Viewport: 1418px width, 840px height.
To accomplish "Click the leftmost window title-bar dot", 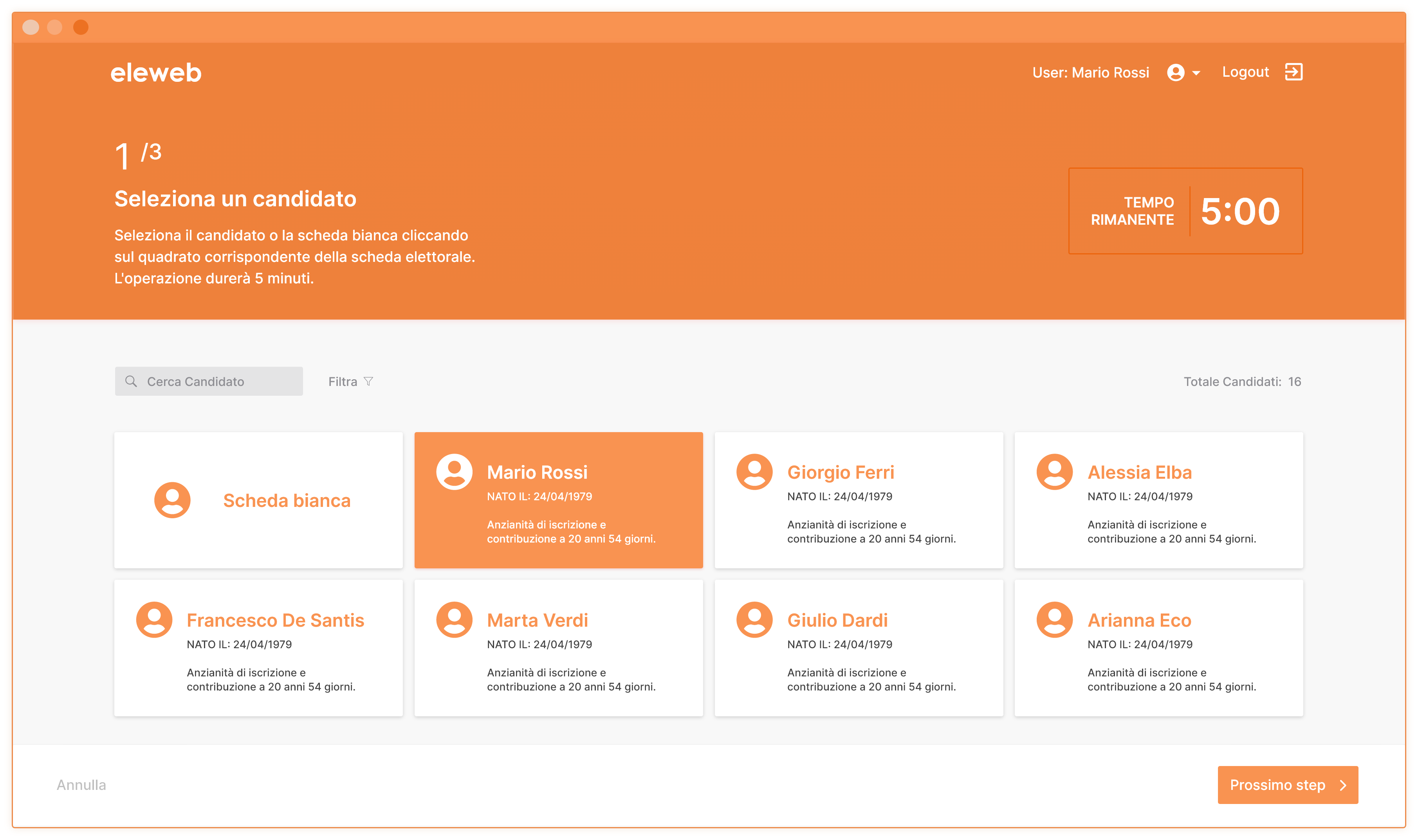I will point(31,27).
